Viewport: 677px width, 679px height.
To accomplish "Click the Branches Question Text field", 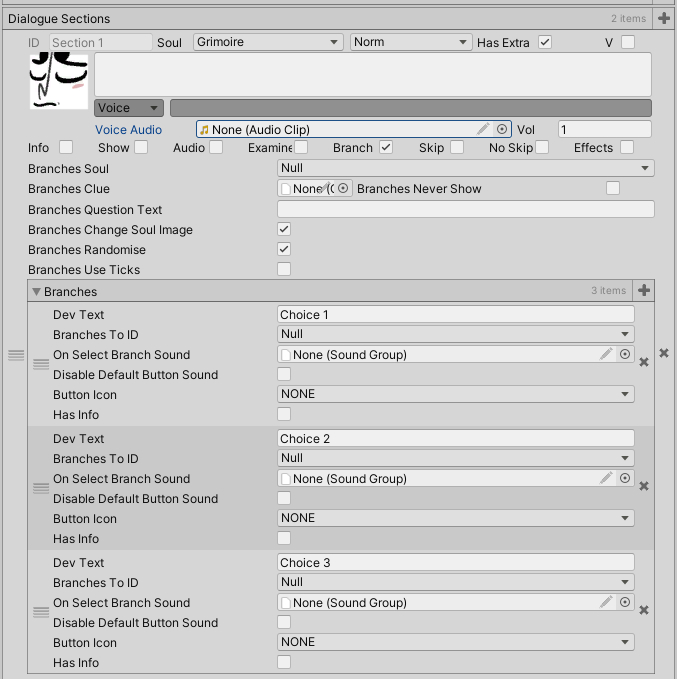I will click(x=465, y=209).
